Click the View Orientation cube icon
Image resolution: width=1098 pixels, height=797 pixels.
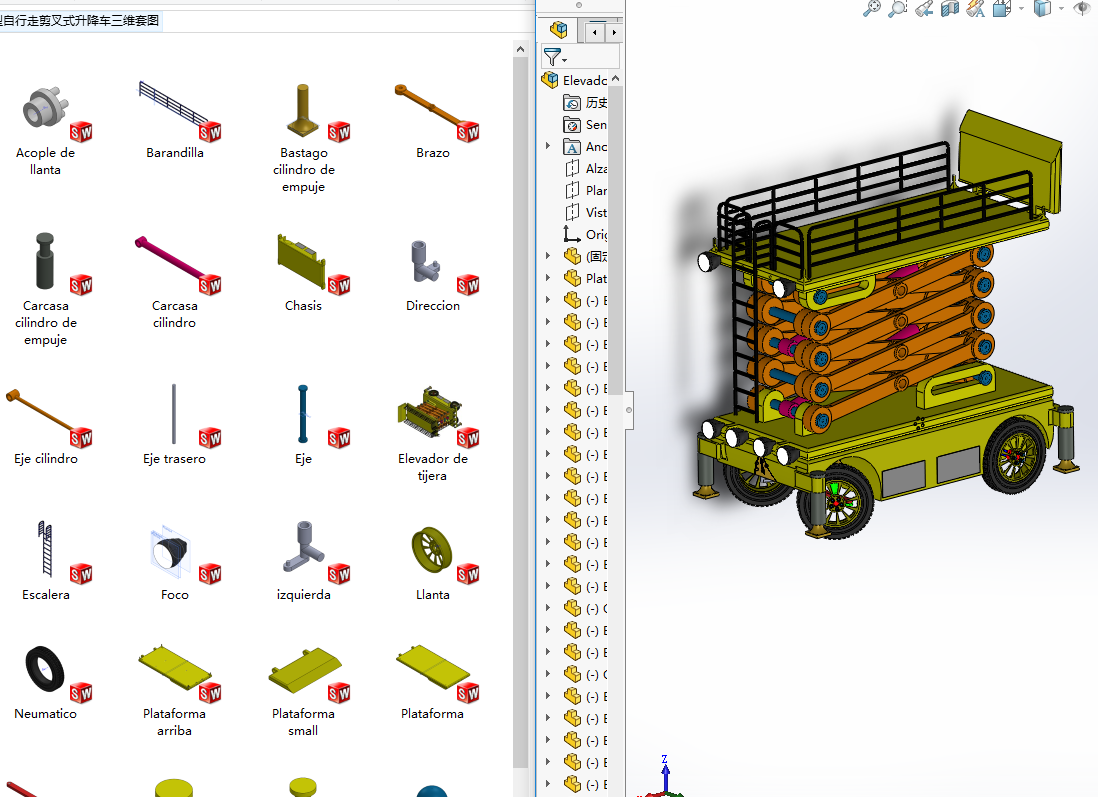[1002, 8]
